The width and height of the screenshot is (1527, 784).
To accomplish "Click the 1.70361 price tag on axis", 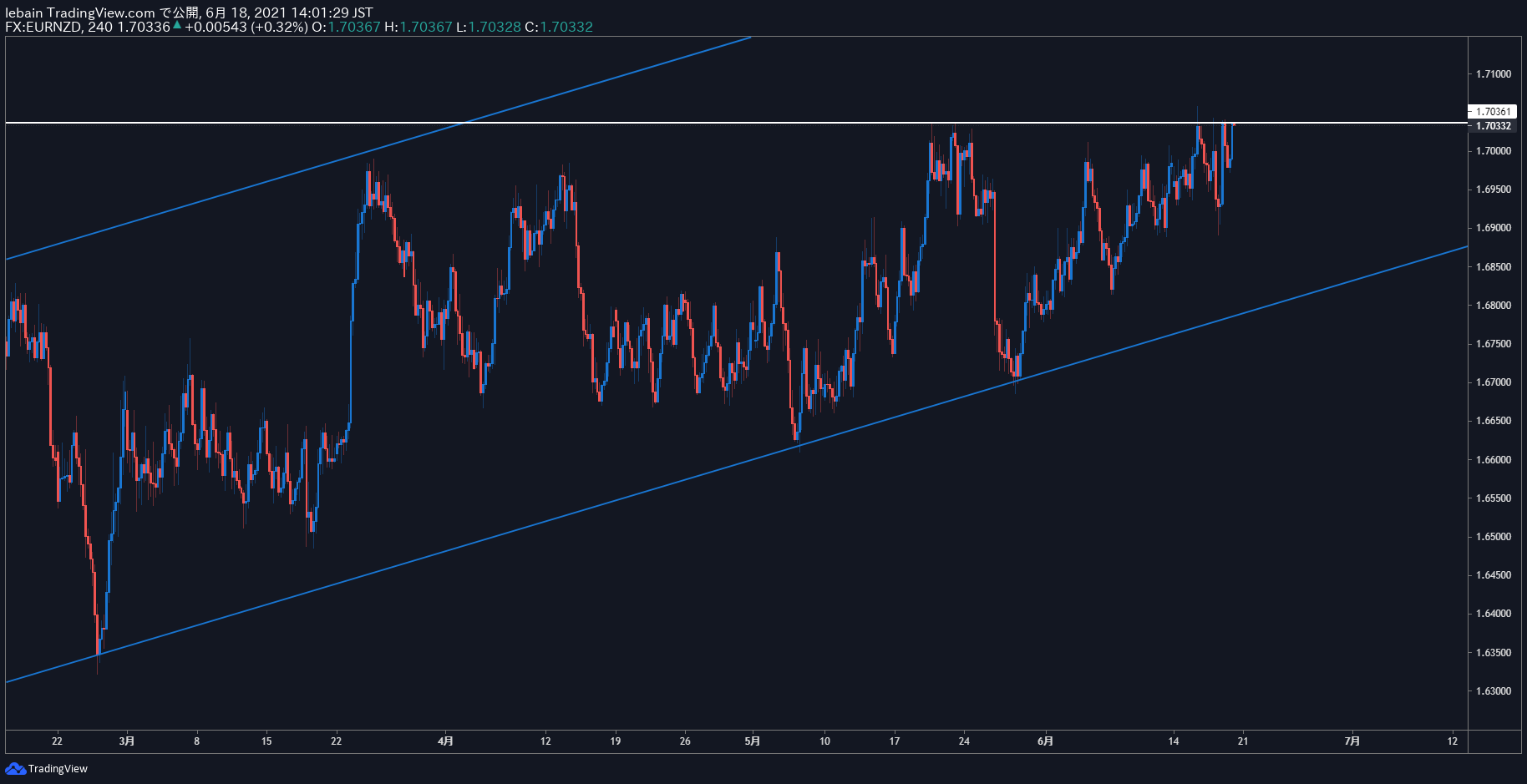I will pyautogui.click(x=1492, y=111).
